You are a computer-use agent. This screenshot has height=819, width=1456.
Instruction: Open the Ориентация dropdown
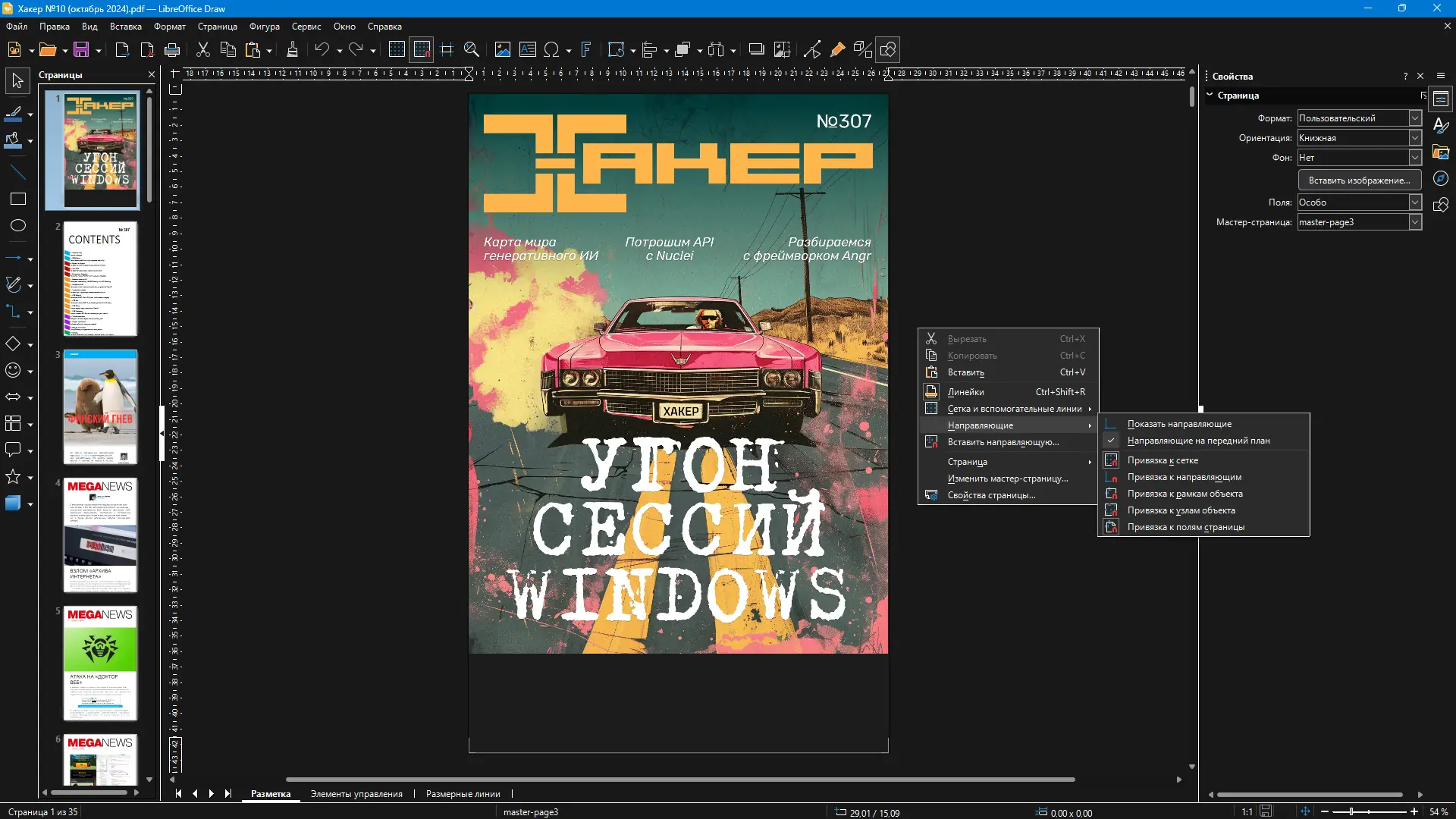tap(1415, 138)
